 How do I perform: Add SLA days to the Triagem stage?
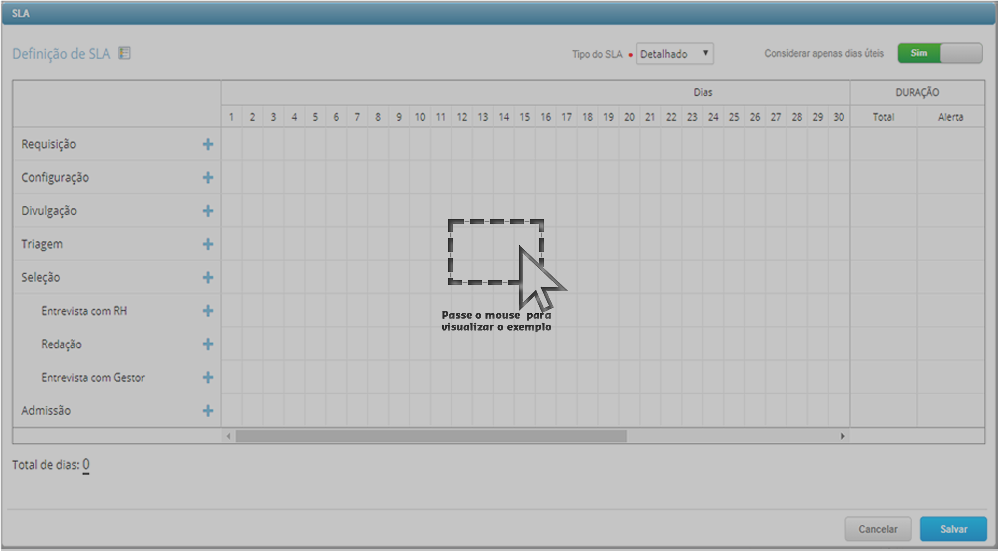(x=208, y=244)
